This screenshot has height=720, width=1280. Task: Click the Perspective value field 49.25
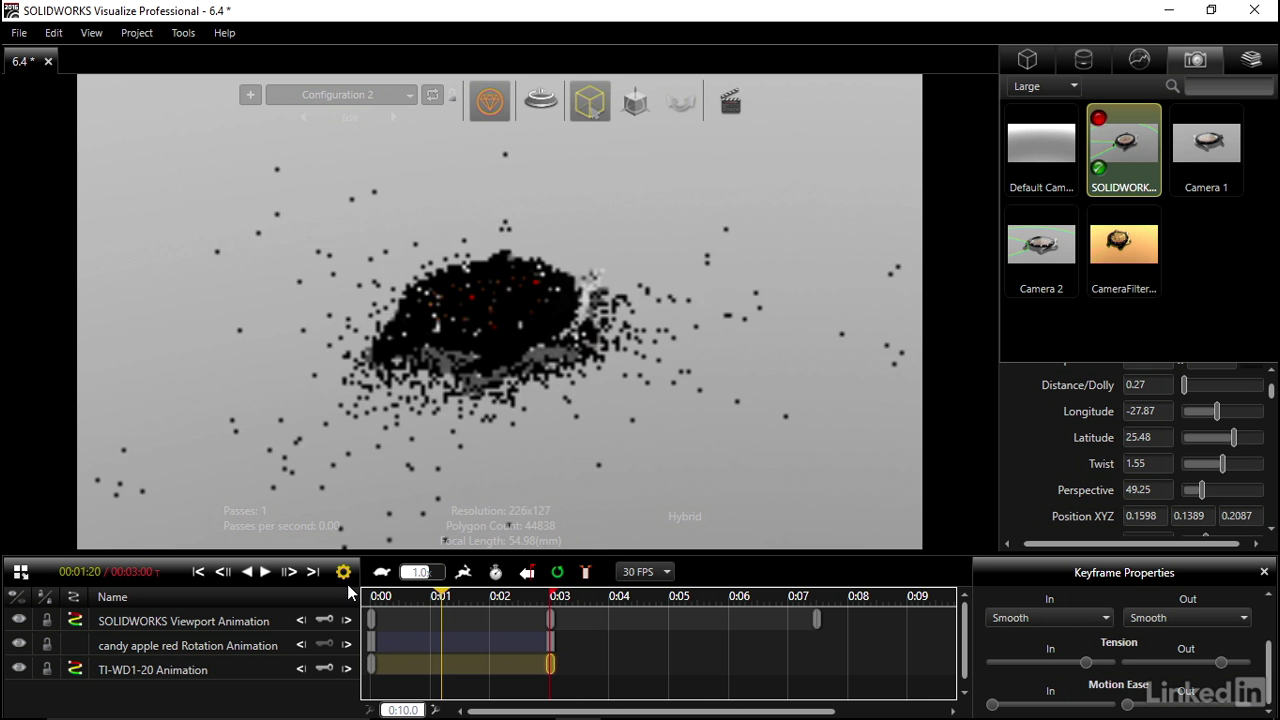click(x=1147, y=490)
